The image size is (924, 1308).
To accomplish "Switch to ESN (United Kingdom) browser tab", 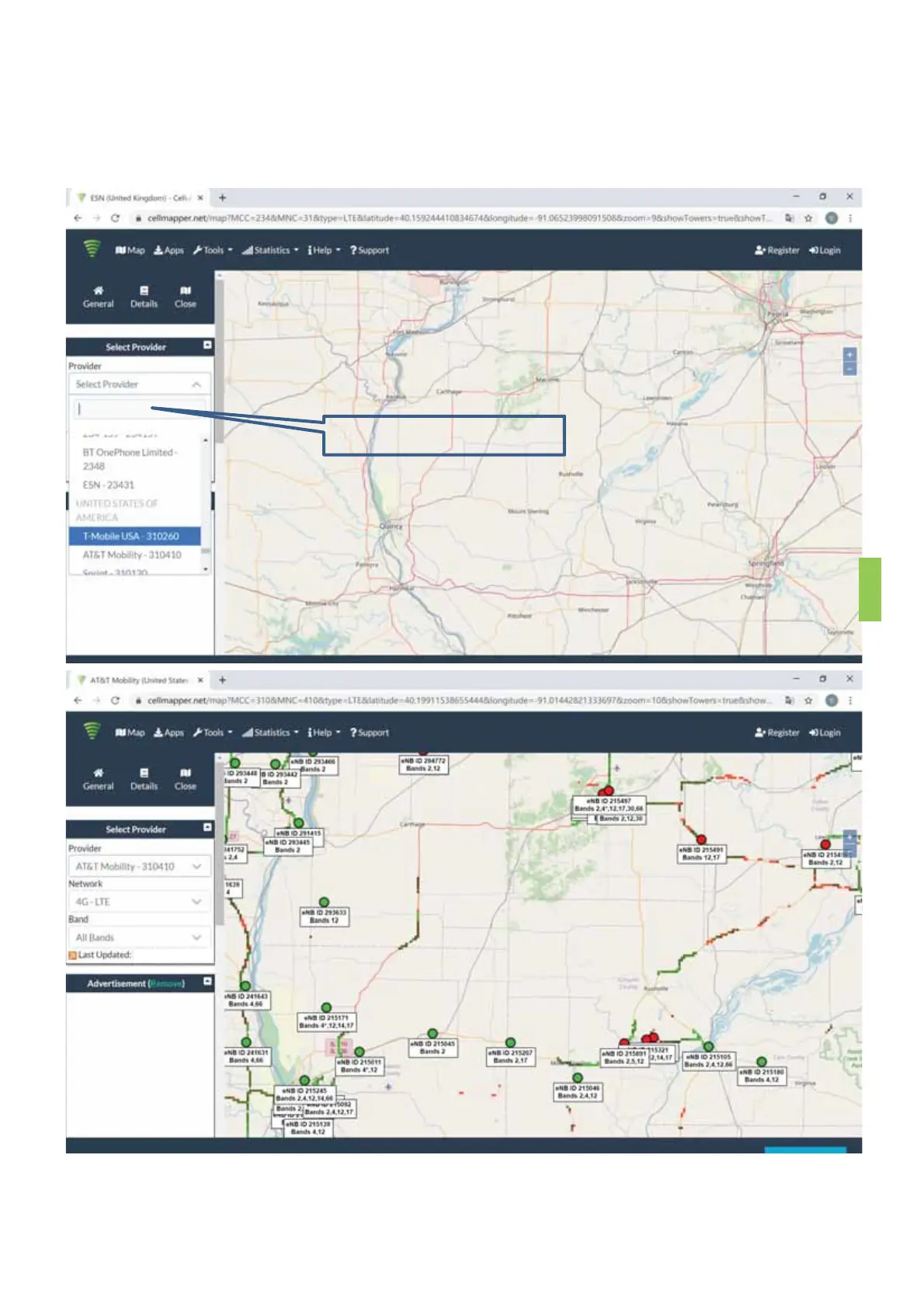I will [x=138, y=198].
